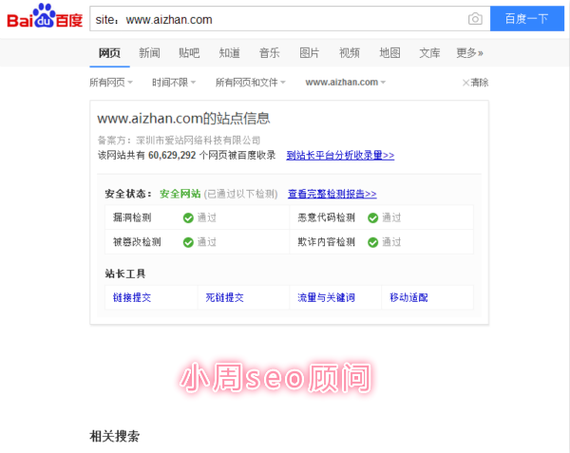Viewport: 570px width, 453px height.
Task: Open the 贴吧 tab
Action: [189, 53]
